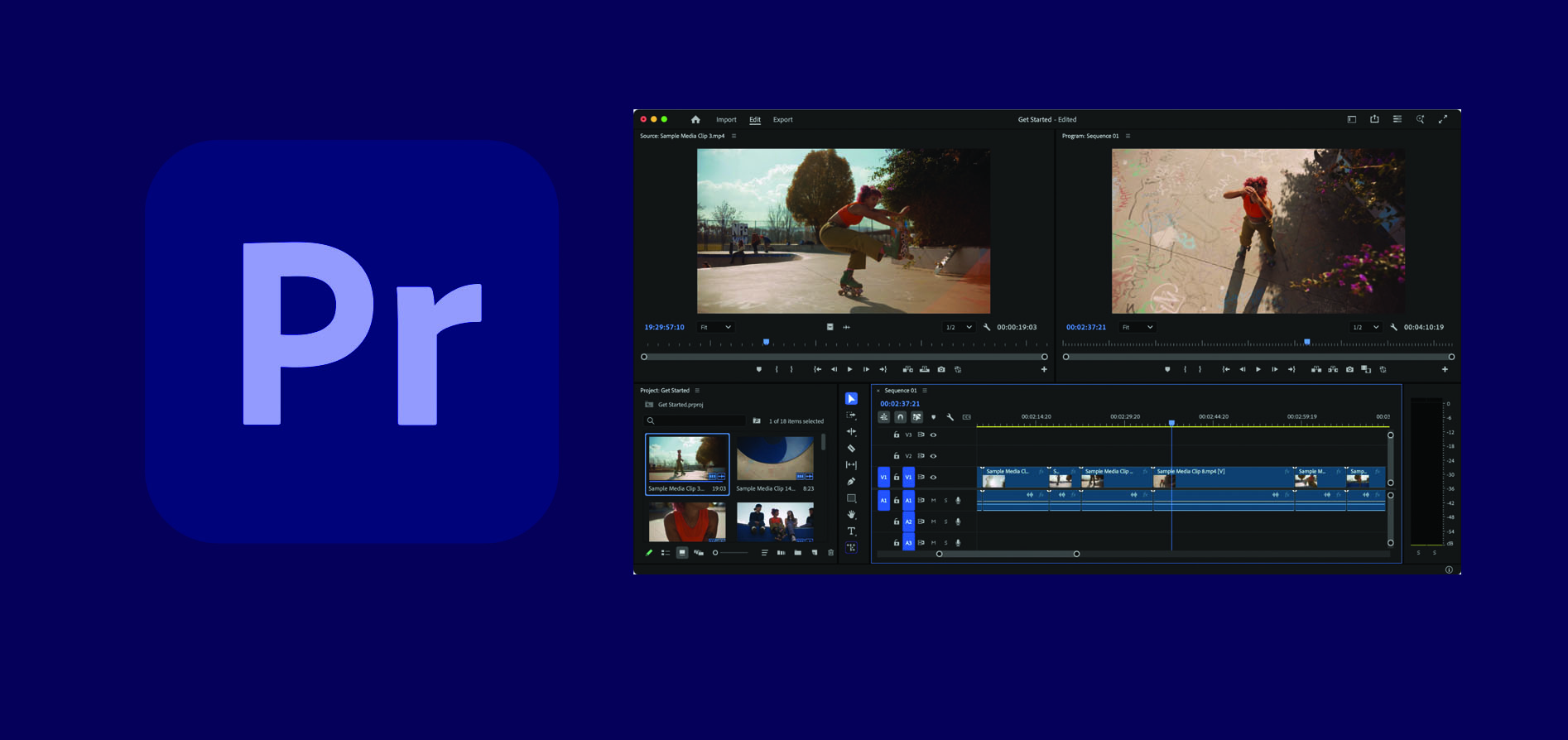Click the Program monitor button editor plus
The image size is (1568, 740).
pos(1445,370)
